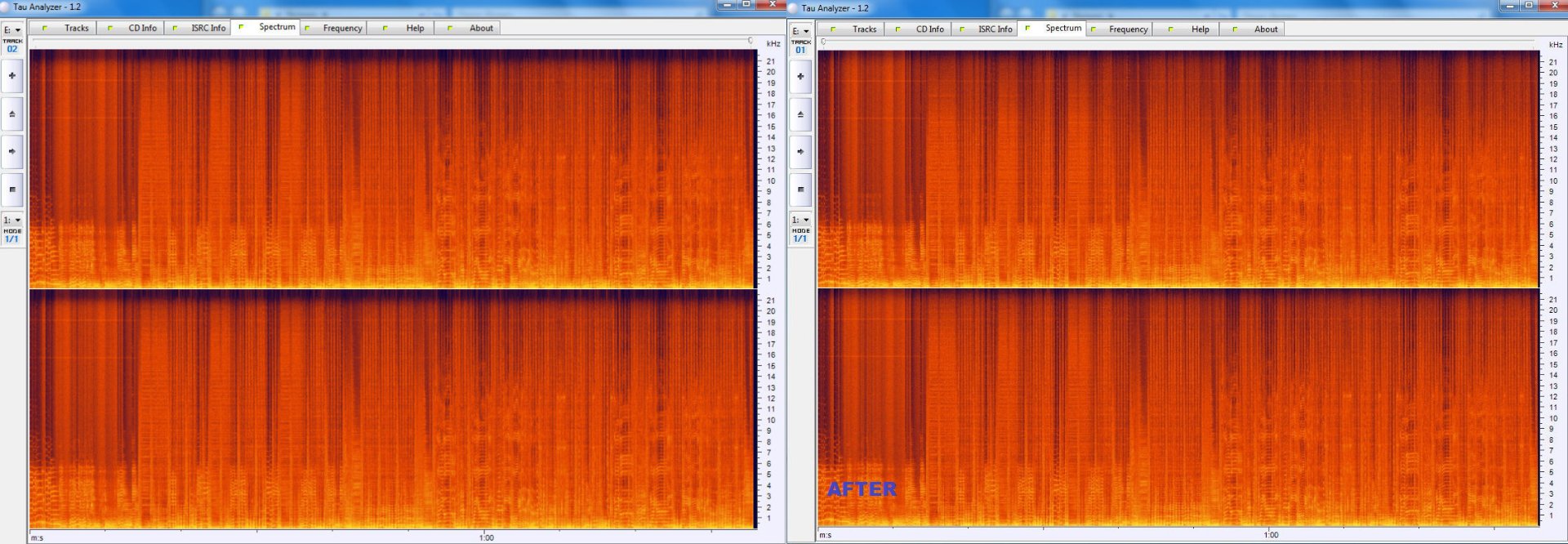Click the slider handle above the left spectrogram

751,40
